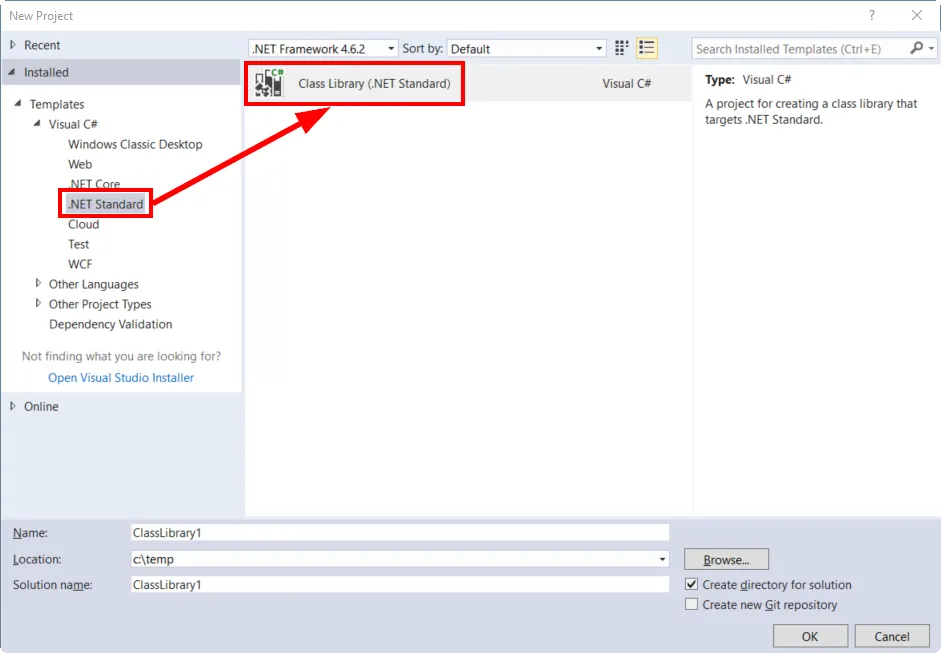Collapse the Visual C# node
This screenshot has width=941, height=653.
(x=37, y=123)
